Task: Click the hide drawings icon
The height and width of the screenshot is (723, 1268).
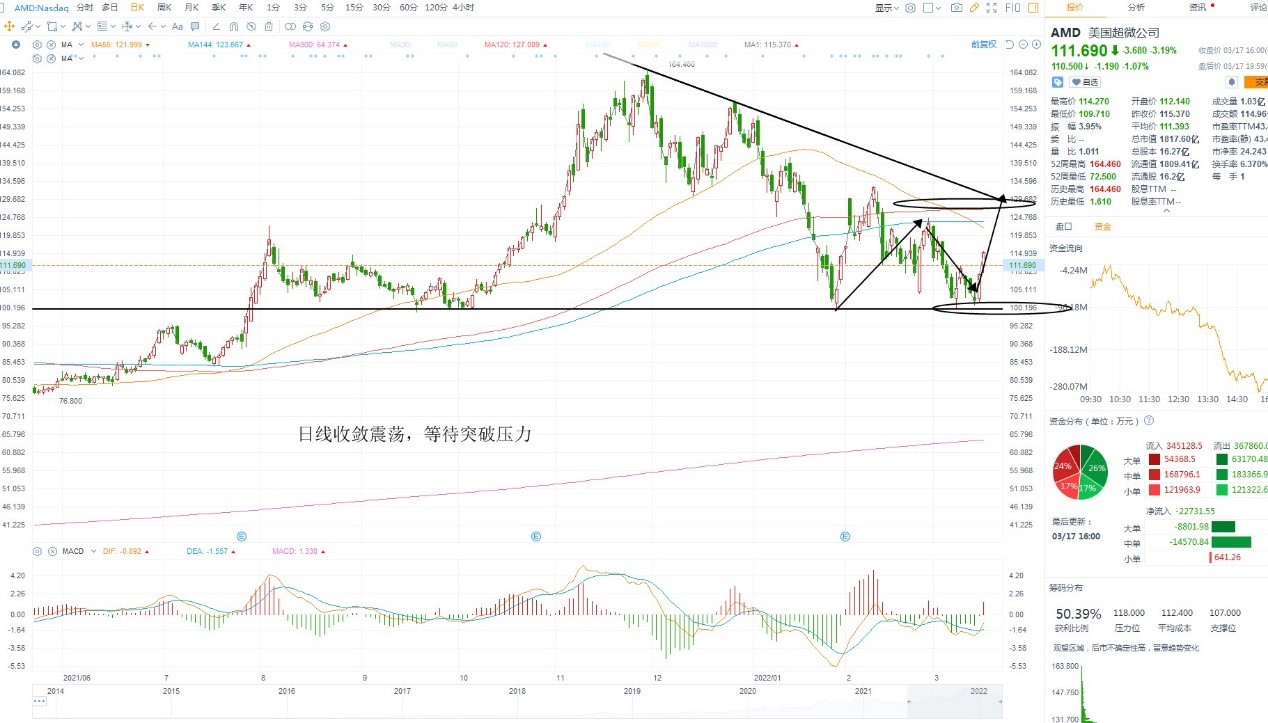Action: [x=251, y=26]
